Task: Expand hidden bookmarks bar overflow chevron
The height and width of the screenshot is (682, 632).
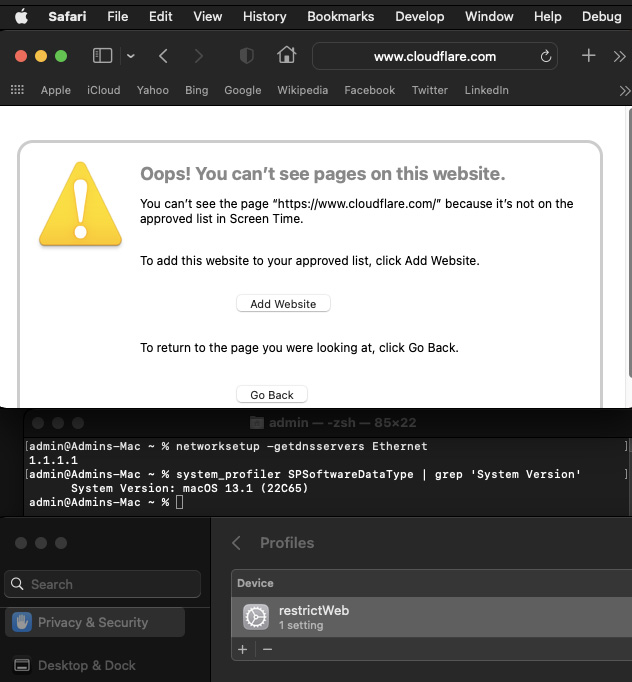Action: (625, 91)
